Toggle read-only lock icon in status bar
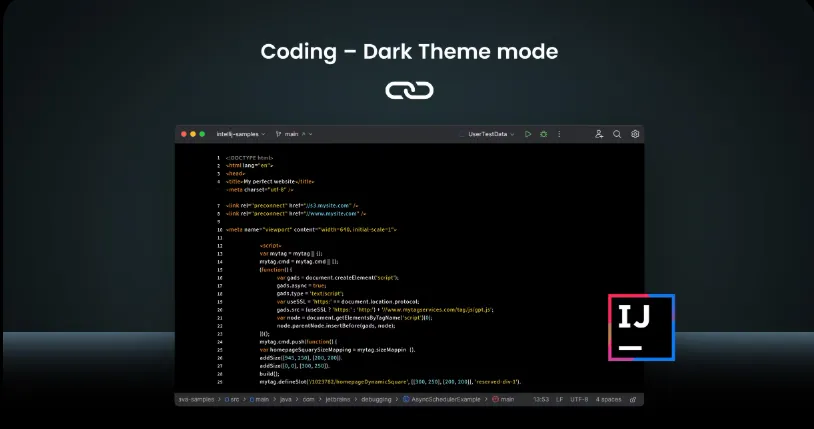 click(633, 399)
